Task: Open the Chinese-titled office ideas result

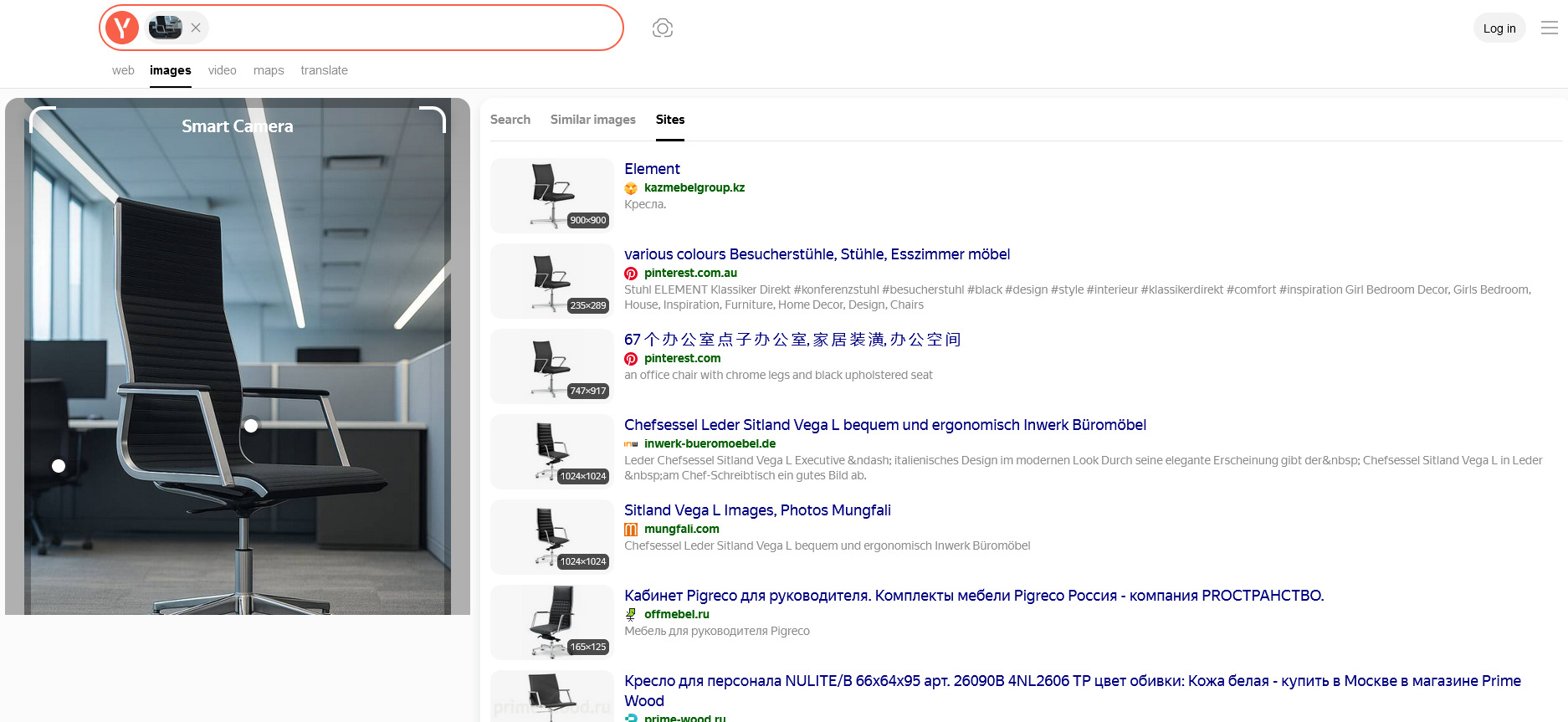Action: tap(792, 340)
